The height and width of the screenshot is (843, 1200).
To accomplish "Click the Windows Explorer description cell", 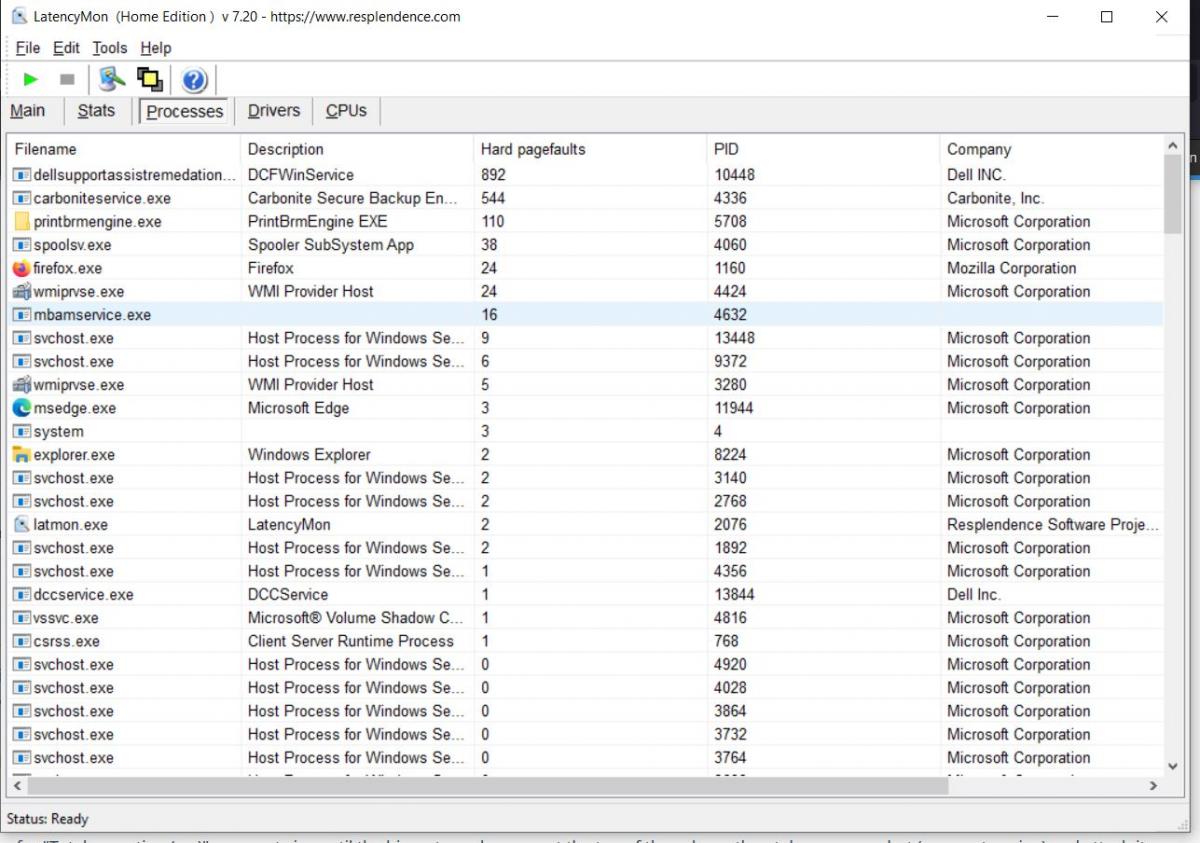I will 309,455.
